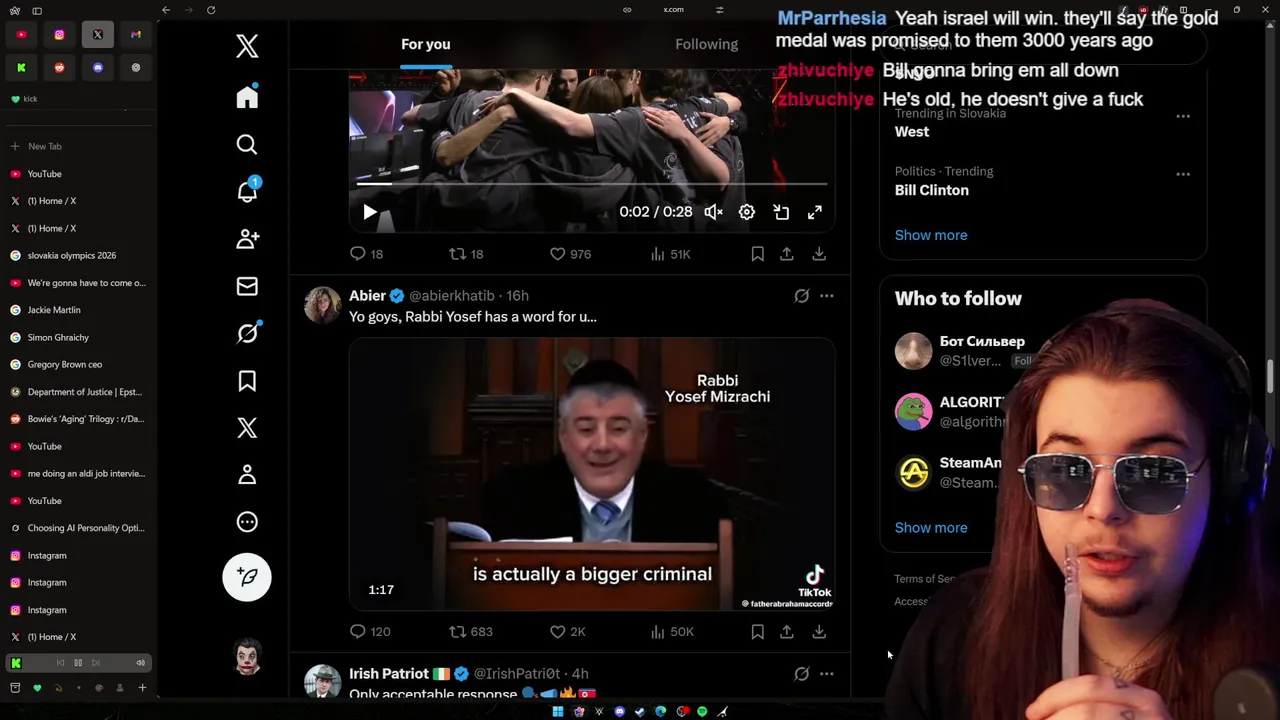1280x720 pixels.
Task: Open X Messages envelope icon
Action: click(247, 287)
